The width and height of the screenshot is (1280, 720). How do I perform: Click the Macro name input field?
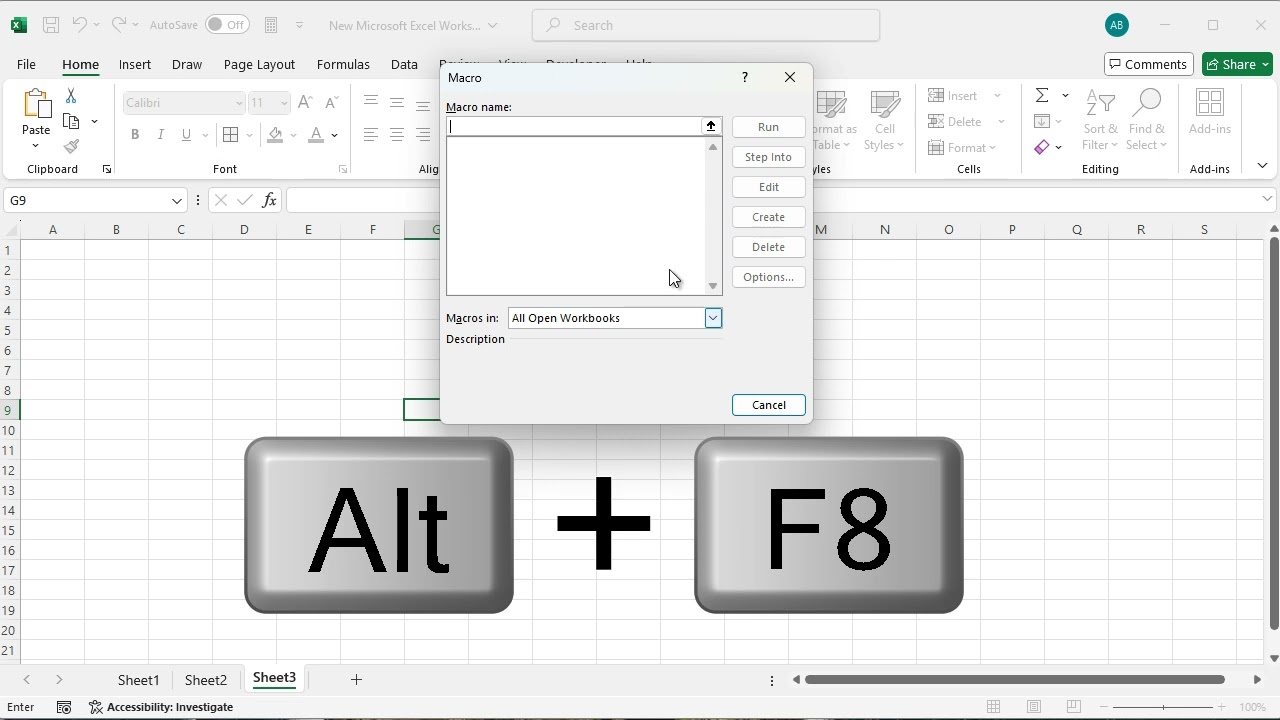pyautogui.click(x=574, y=126)
